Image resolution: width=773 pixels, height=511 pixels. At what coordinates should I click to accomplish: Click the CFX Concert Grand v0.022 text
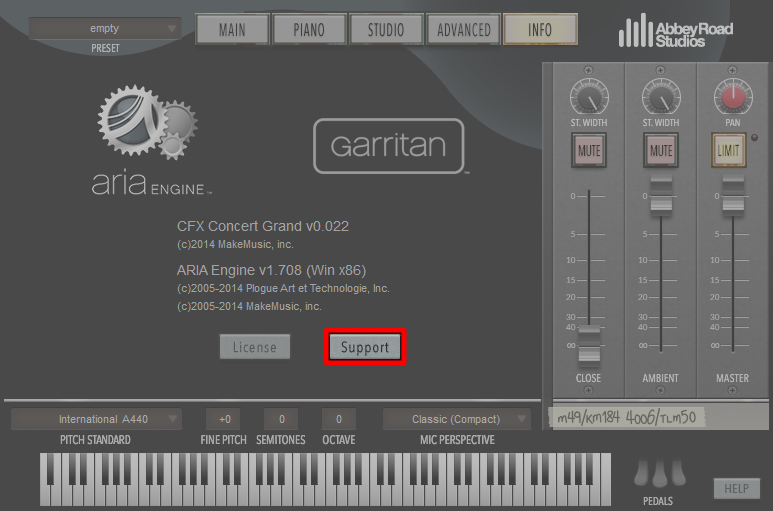263,226
